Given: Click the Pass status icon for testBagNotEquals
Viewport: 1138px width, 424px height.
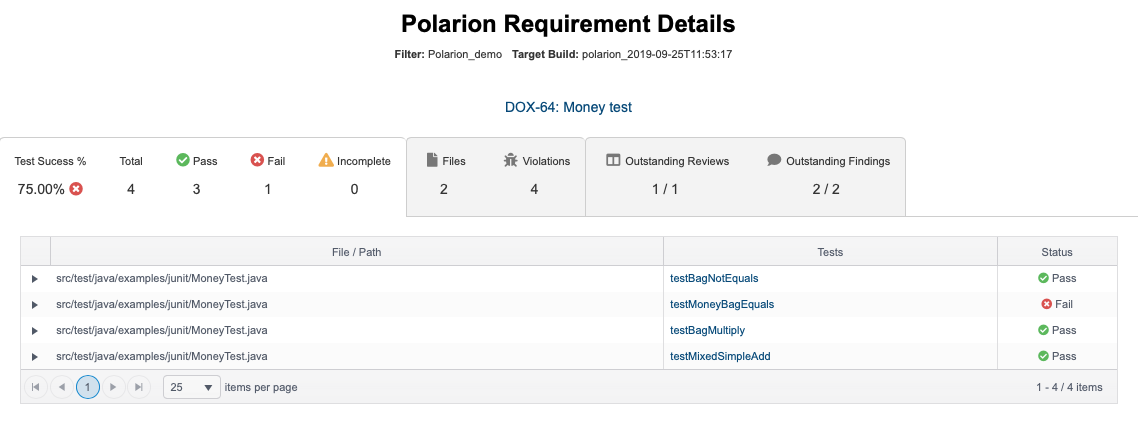Looking at the screenshot, I should point(1043,278).
